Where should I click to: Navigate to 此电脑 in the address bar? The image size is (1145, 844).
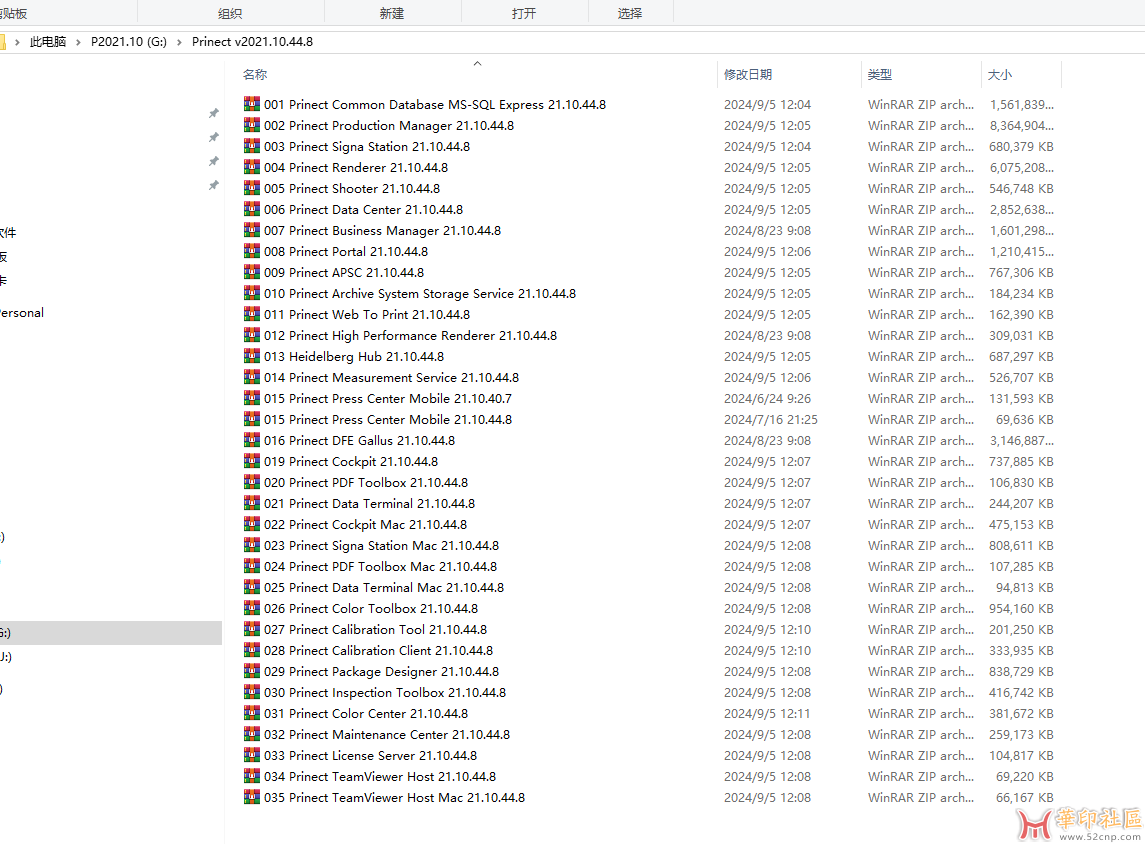pyautogui.click(x=48, y=42)
